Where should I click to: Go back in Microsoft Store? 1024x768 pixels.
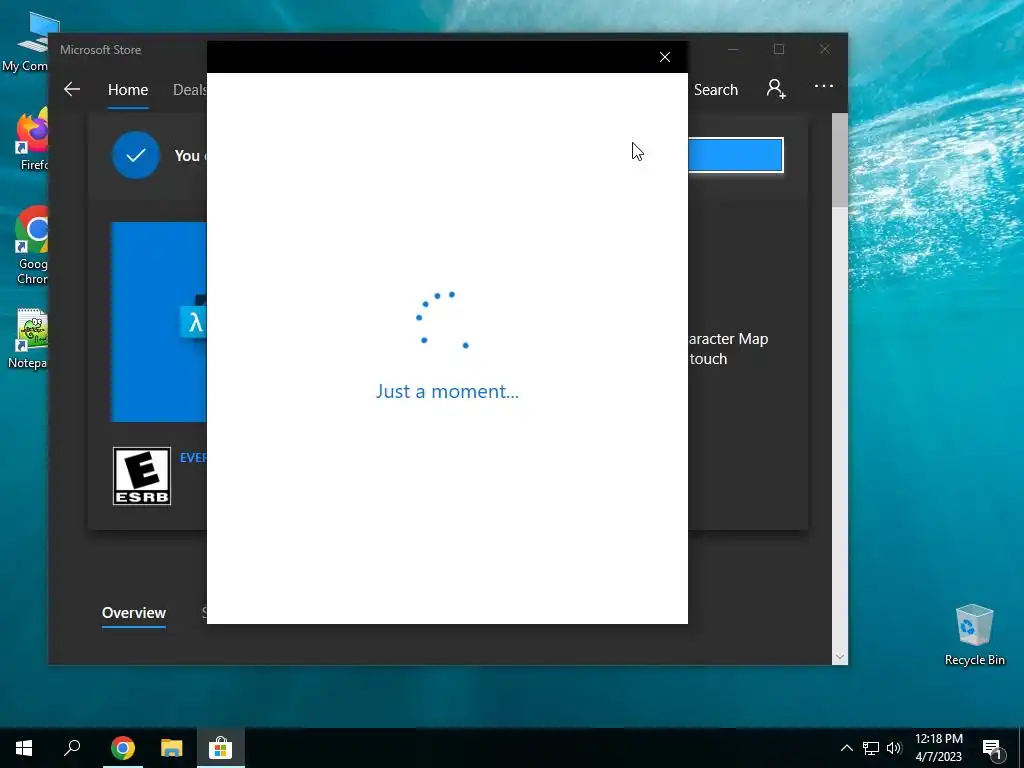point(72,89)
